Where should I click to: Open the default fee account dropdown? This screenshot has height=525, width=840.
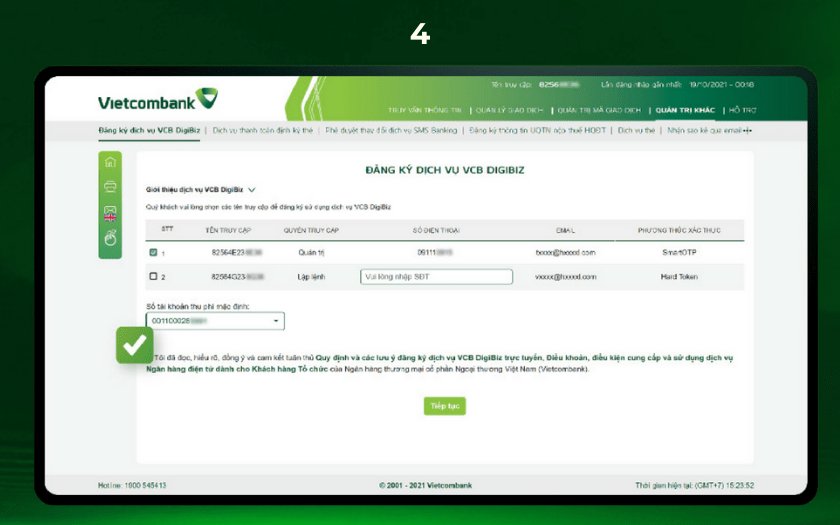(x=215, y=321)
